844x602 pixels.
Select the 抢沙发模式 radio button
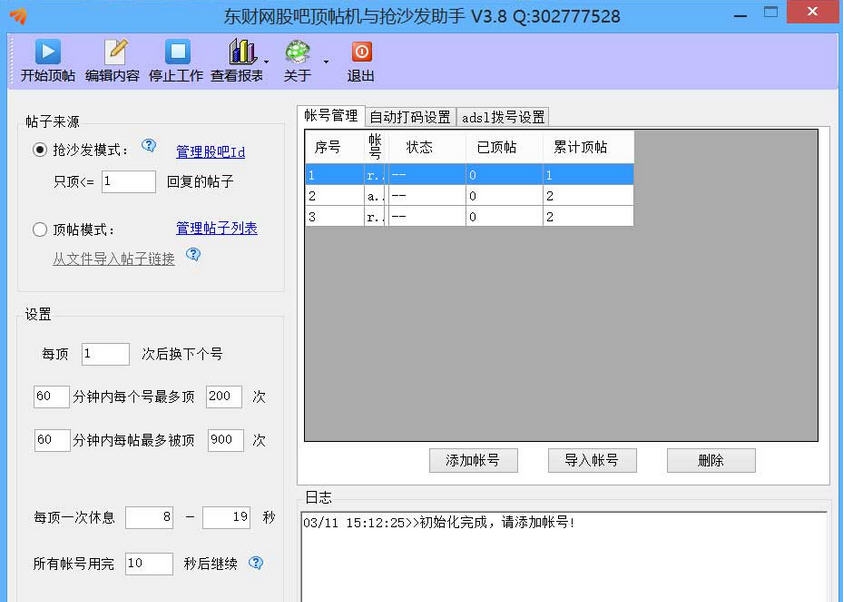point(40,150)
